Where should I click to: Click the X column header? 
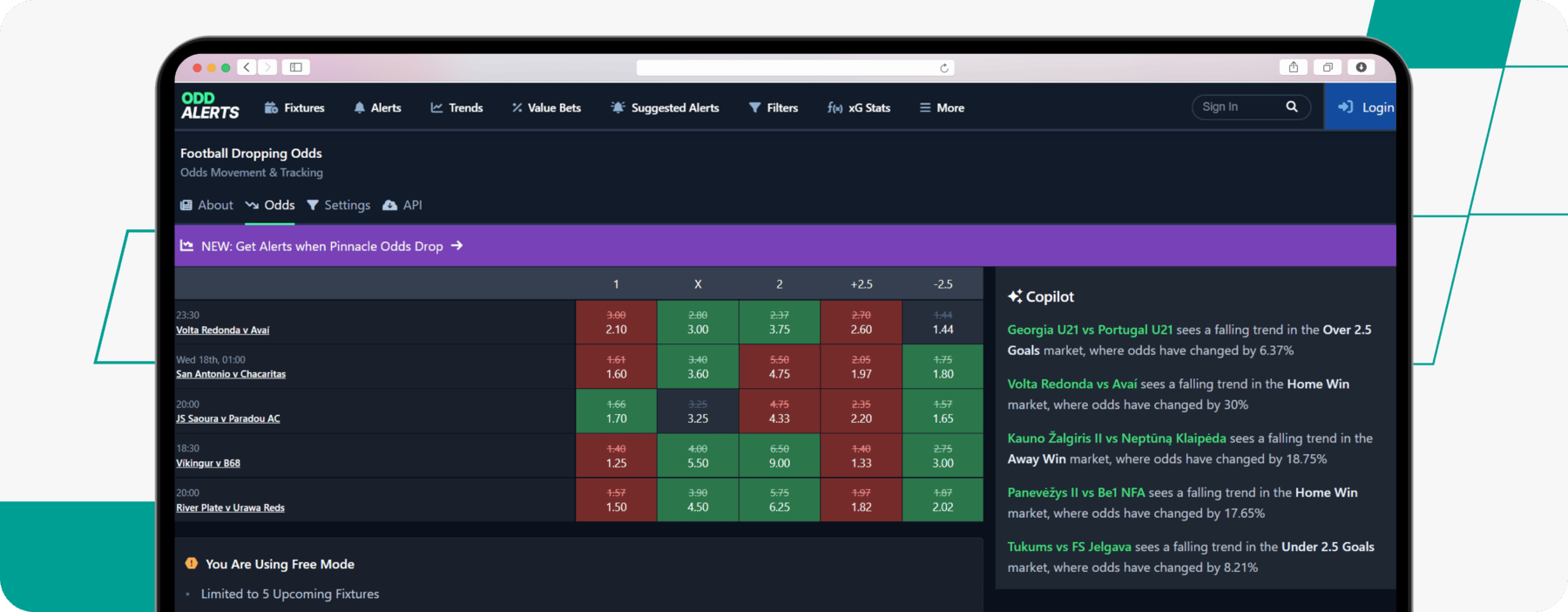click(698, 284)
